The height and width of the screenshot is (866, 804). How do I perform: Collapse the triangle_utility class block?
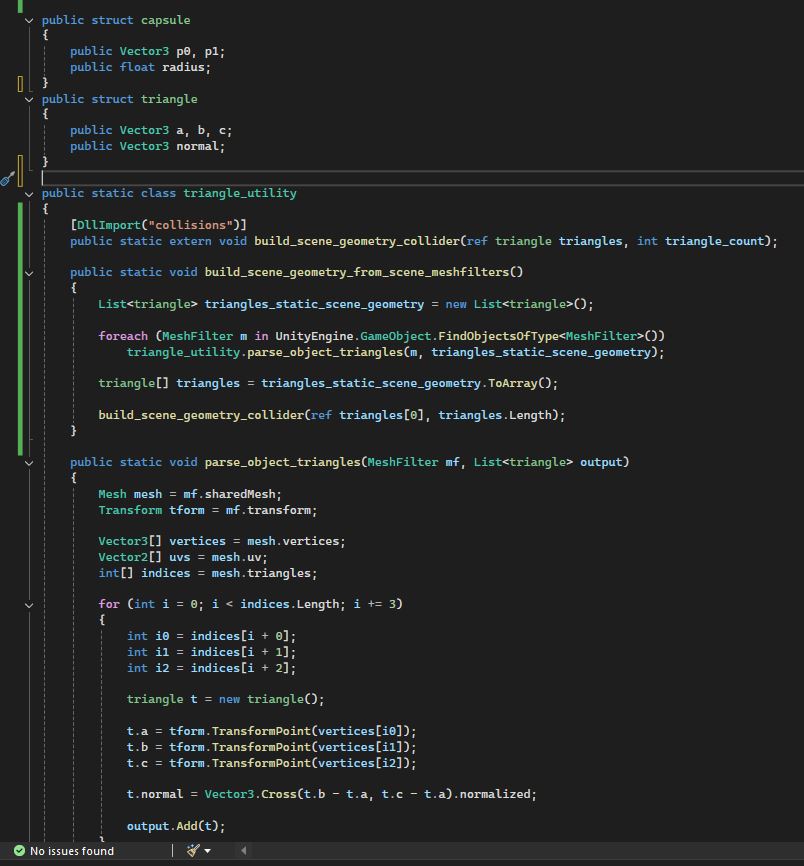point(29,193)
